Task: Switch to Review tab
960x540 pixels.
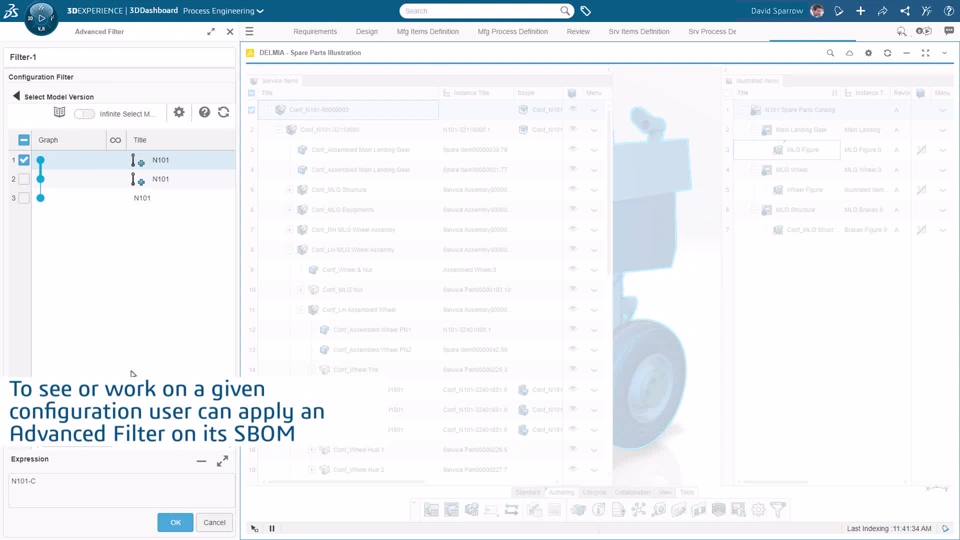Action: click(578, 31)
